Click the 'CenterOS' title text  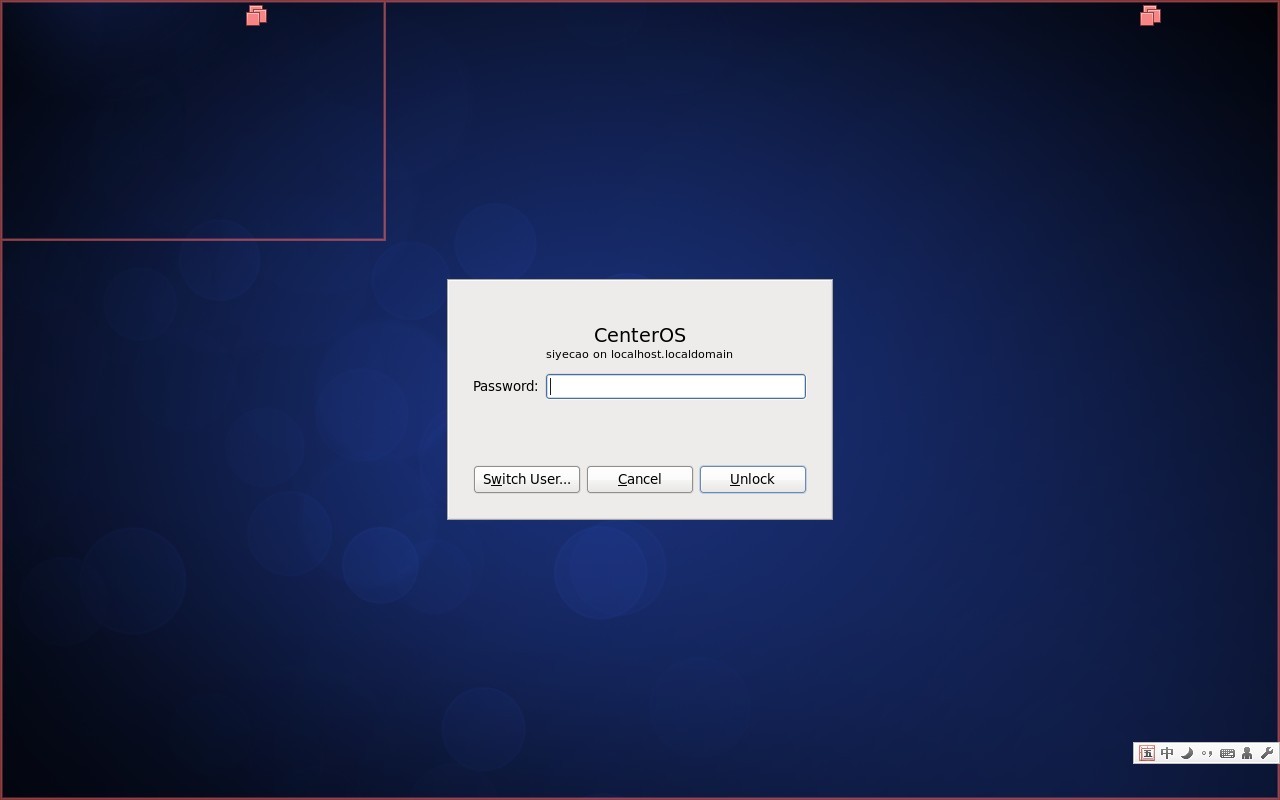coord(639,335)
